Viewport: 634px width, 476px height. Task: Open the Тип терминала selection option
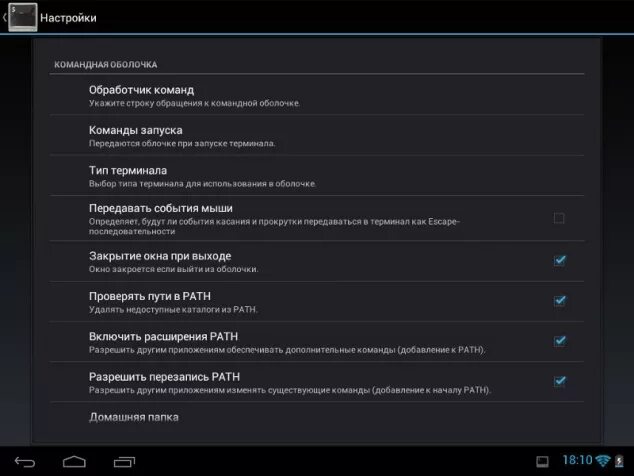click(x=317, y=176)
